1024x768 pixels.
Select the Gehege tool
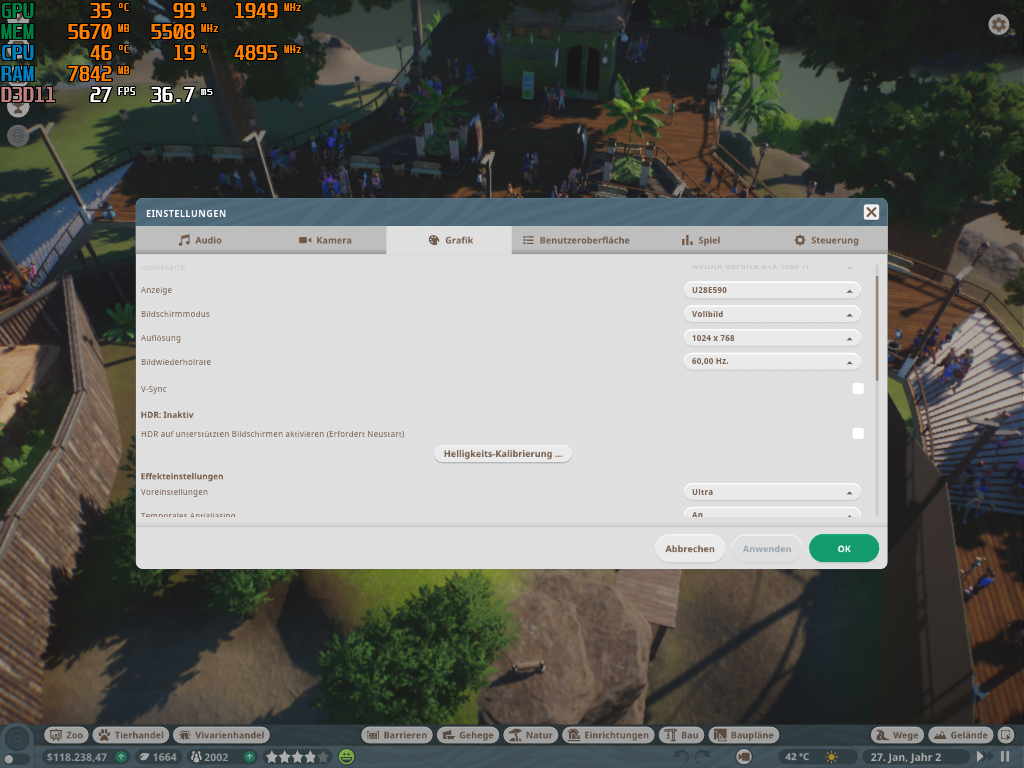pos(468,735)
